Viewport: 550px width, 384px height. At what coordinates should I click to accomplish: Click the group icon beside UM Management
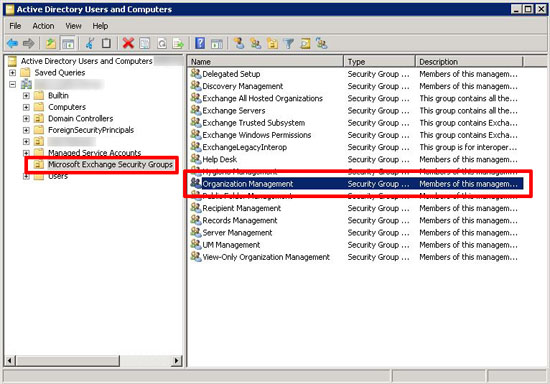click(196, 244)
